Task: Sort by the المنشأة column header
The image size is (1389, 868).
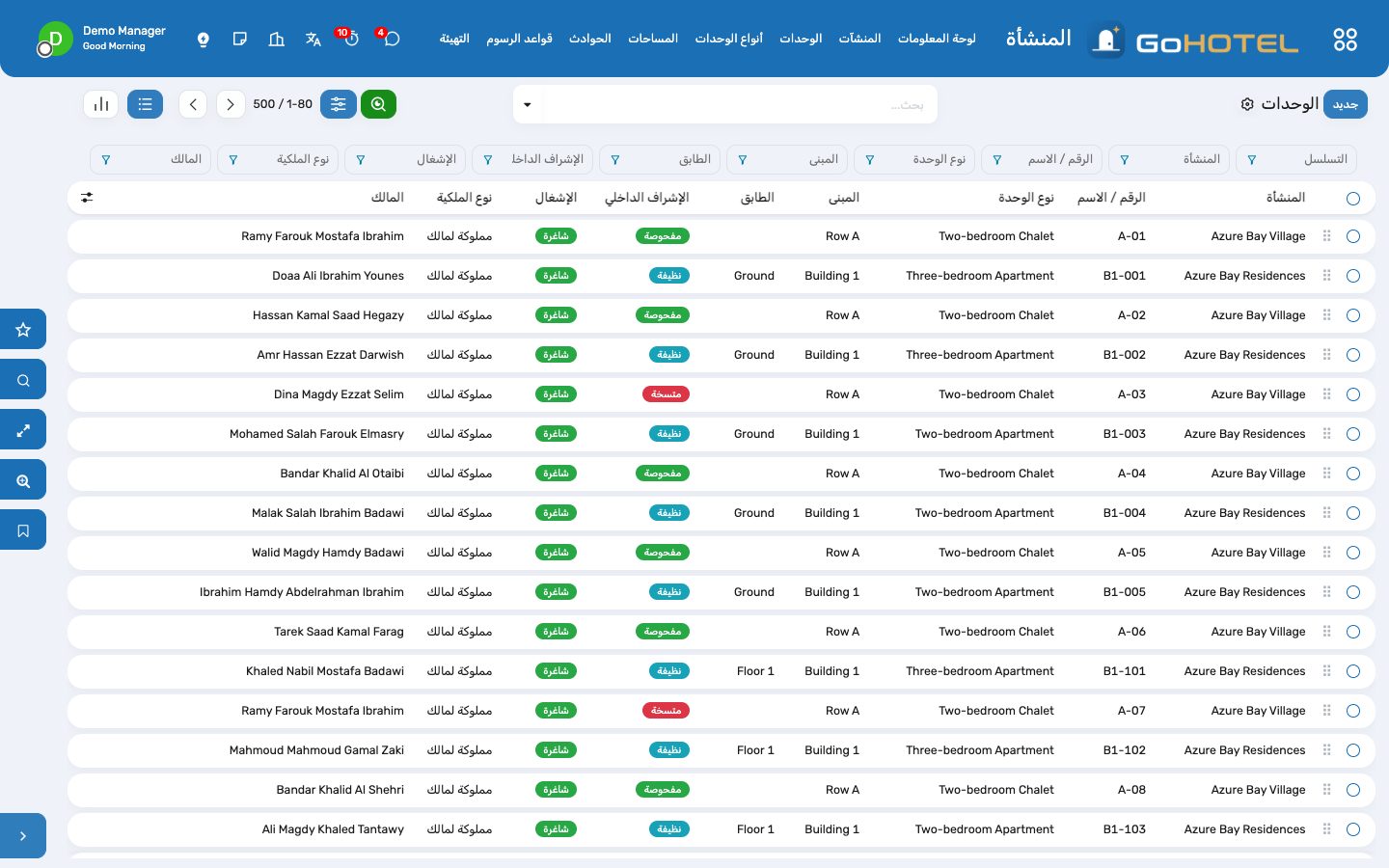Action: [1285, 198]
